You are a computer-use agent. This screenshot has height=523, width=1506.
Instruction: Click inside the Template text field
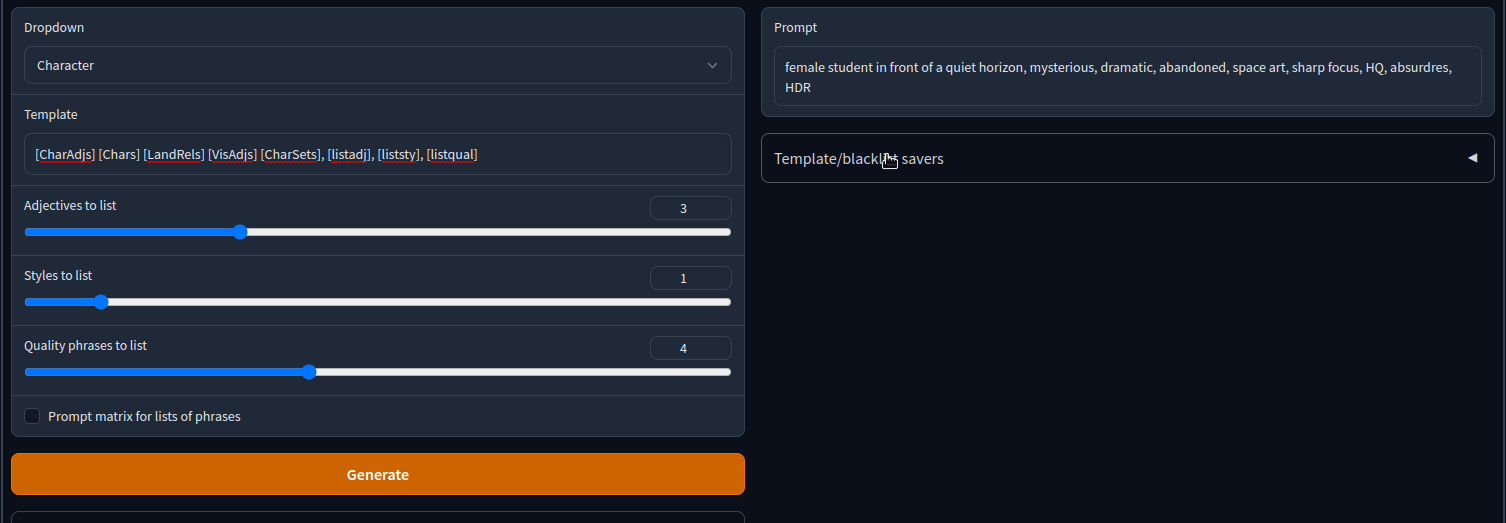click(x=600, y=155)
